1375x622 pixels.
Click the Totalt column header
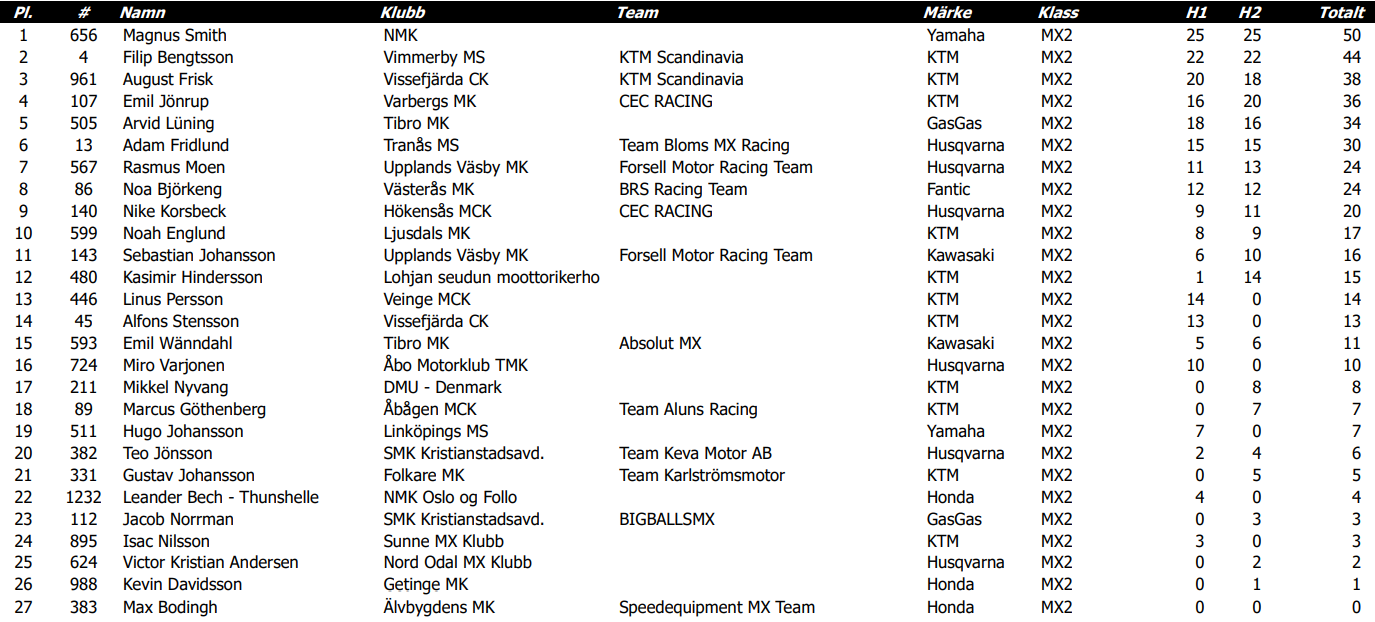point(1342,13)
